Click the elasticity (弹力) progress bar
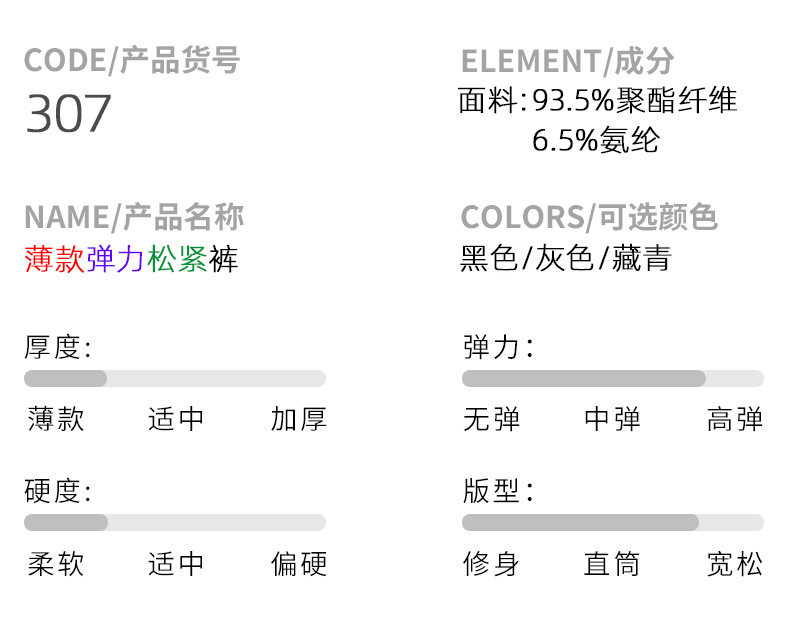The width and height of the screenshot is (790, 621). point(612,379)
